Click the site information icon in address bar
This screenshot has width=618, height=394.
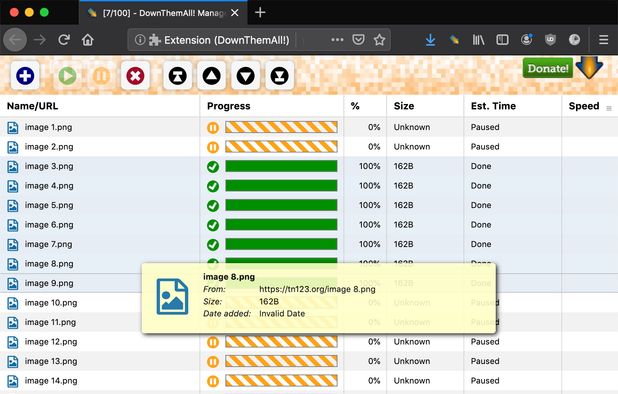[140, 40]
